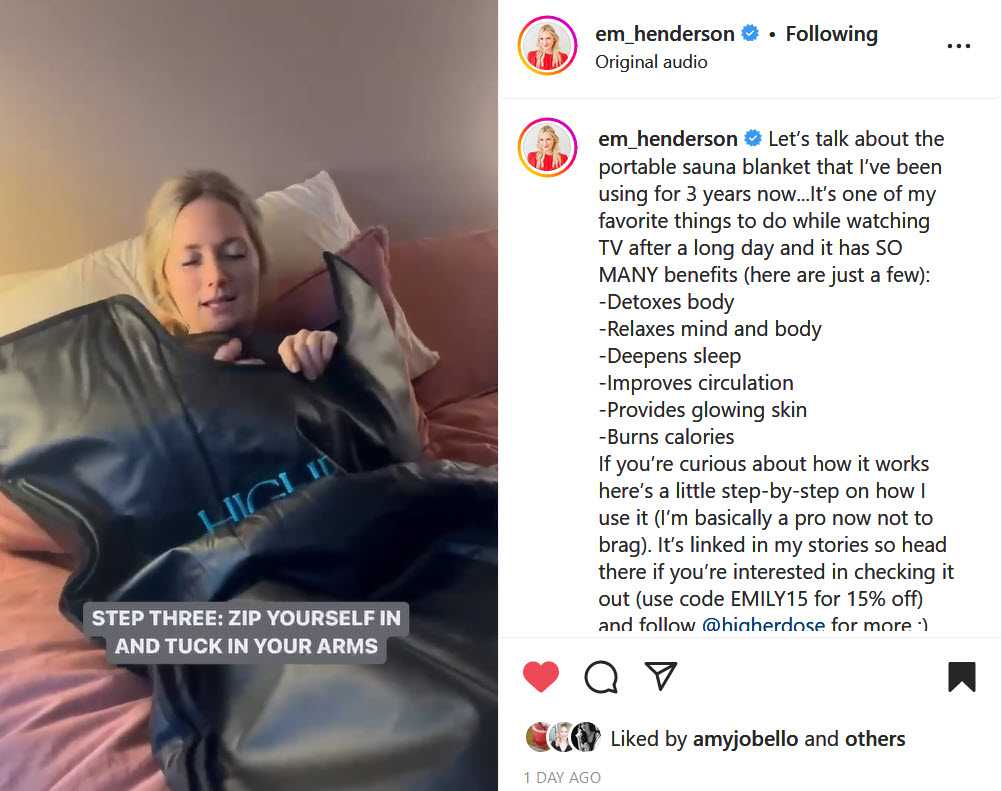Click the verified badge in header
Viewport: 1002px width, 791px height.
tap(750, 33)
